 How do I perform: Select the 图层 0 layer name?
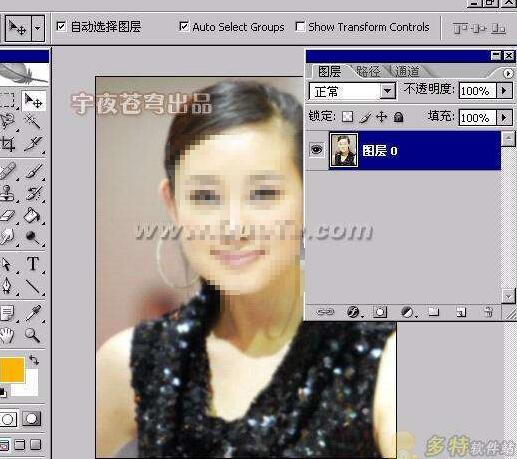(379, 151)
